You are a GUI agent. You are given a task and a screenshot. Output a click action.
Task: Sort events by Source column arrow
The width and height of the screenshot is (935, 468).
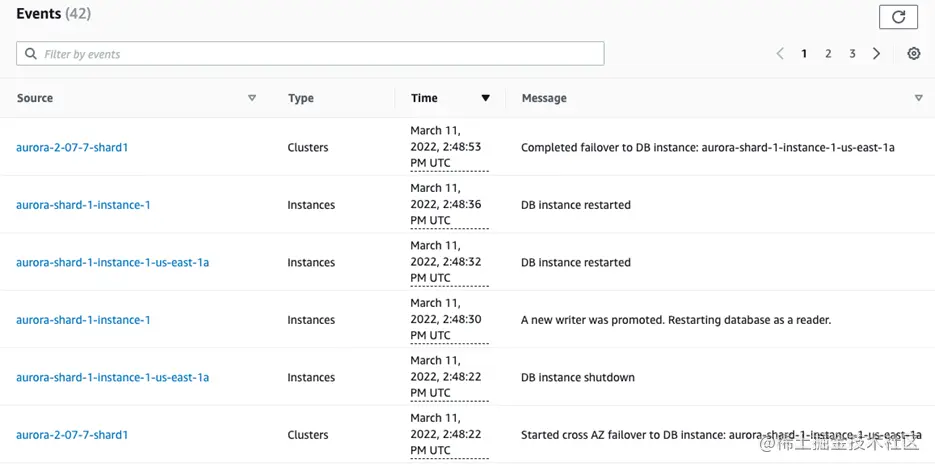pyautogui.click(x=252, y=98)
